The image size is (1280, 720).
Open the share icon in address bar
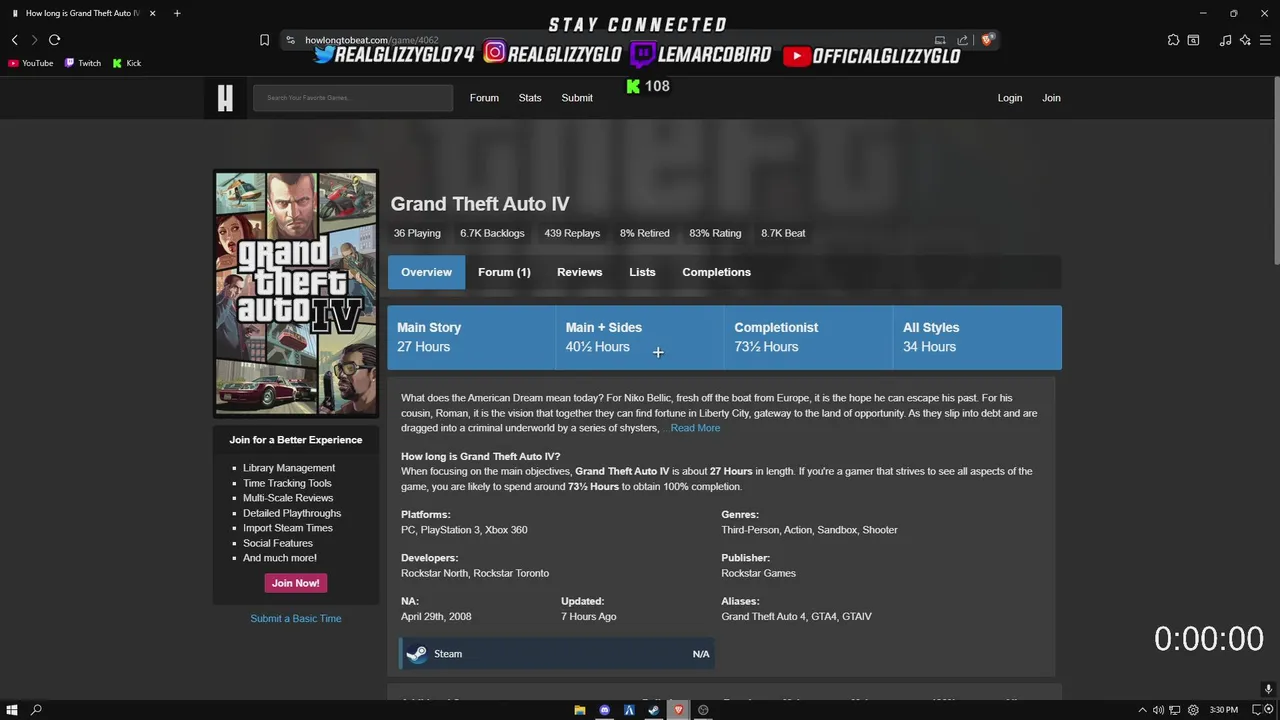tap(962, 40)
